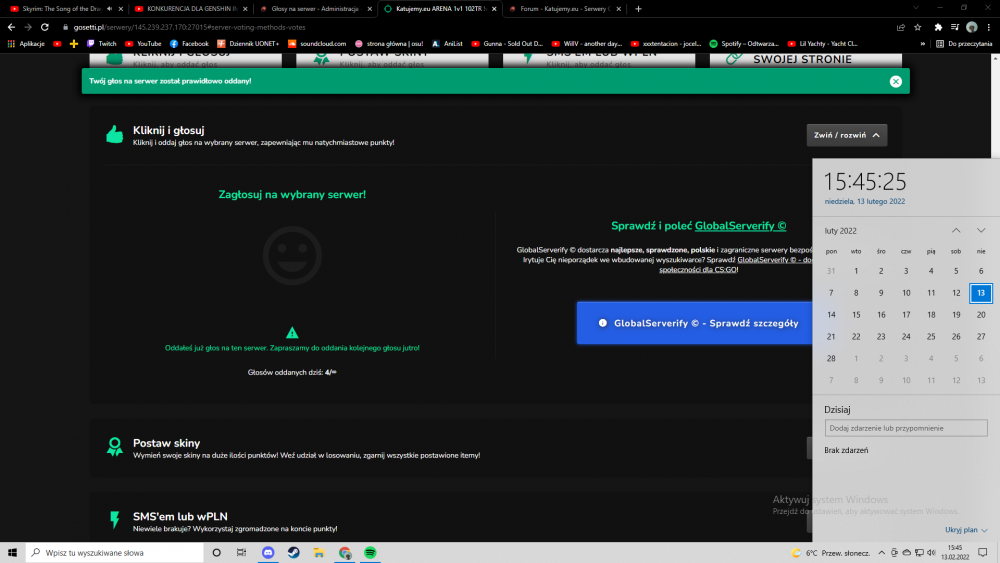Screen dimensions: 1000x563
Task: Open Chrome extensions puzzle icon
Action: (x=938, y=27)
